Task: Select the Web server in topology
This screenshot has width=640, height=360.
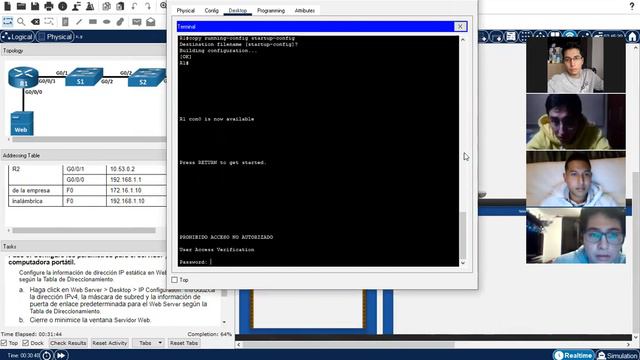Action: [22, 123]
